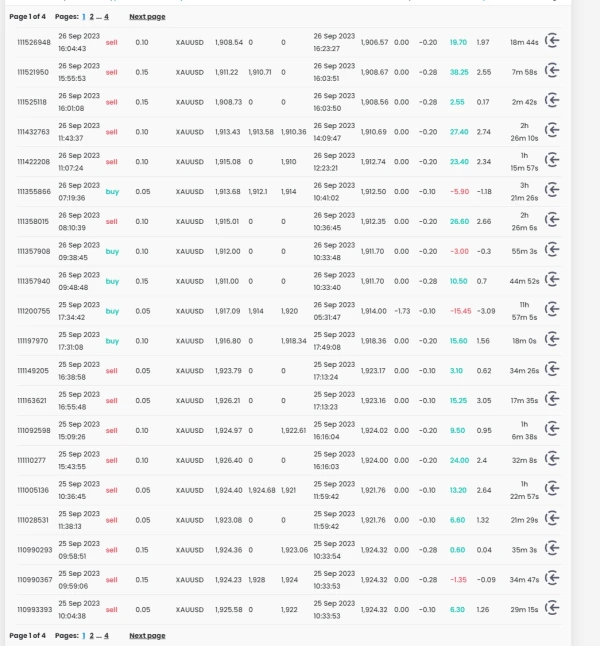Image resolution: width=600 pixels, height=646 pixels.
Task: Click the circular arrow icon for trade 111422208
Action: (551, 161)
